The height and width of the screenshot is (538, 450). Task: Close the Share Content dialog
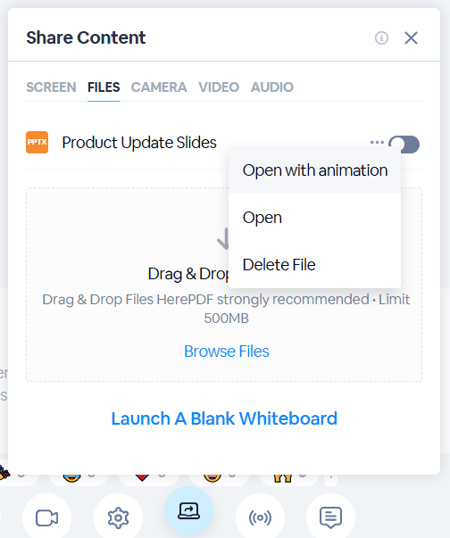[411, 38]
